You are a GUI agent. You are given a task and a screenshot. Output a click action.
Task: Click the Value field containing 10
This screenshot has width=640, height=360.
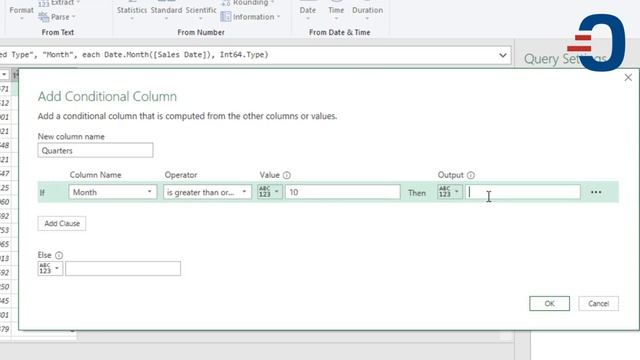tap(343, 192)
